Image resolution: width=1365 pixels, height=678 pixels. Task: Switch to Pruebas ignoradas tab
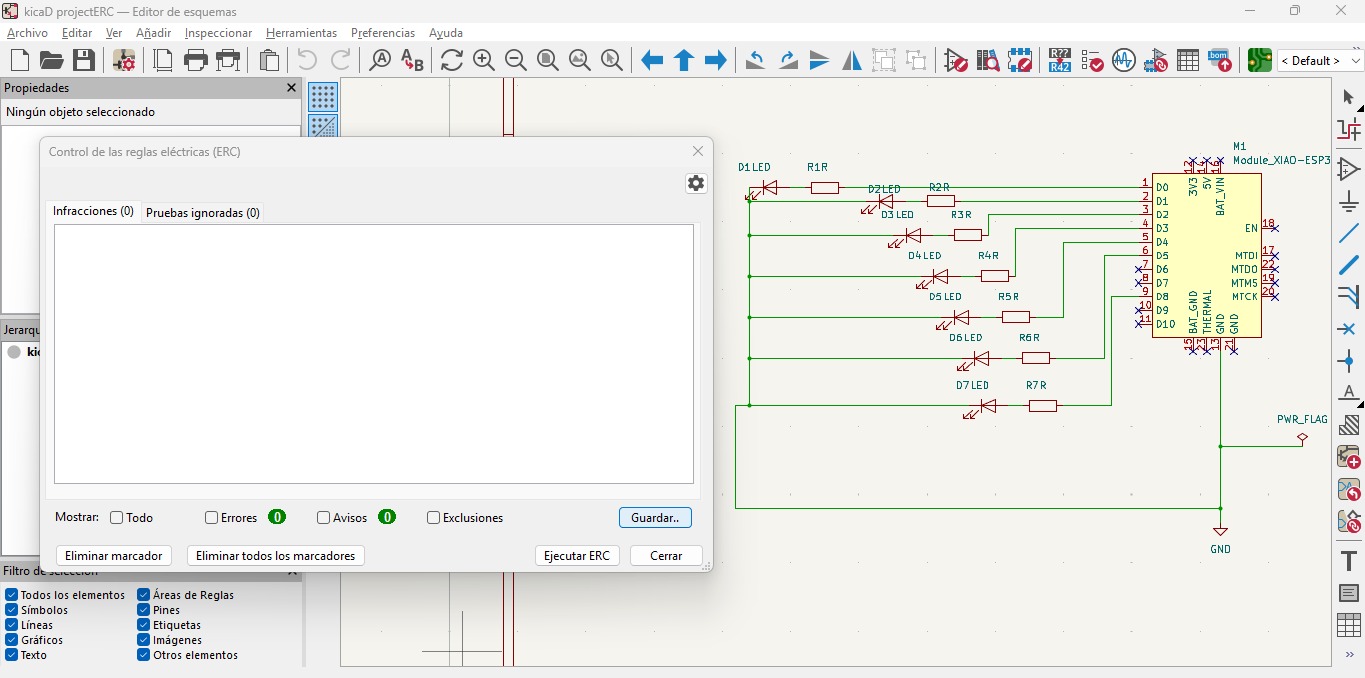coord(203,213)
